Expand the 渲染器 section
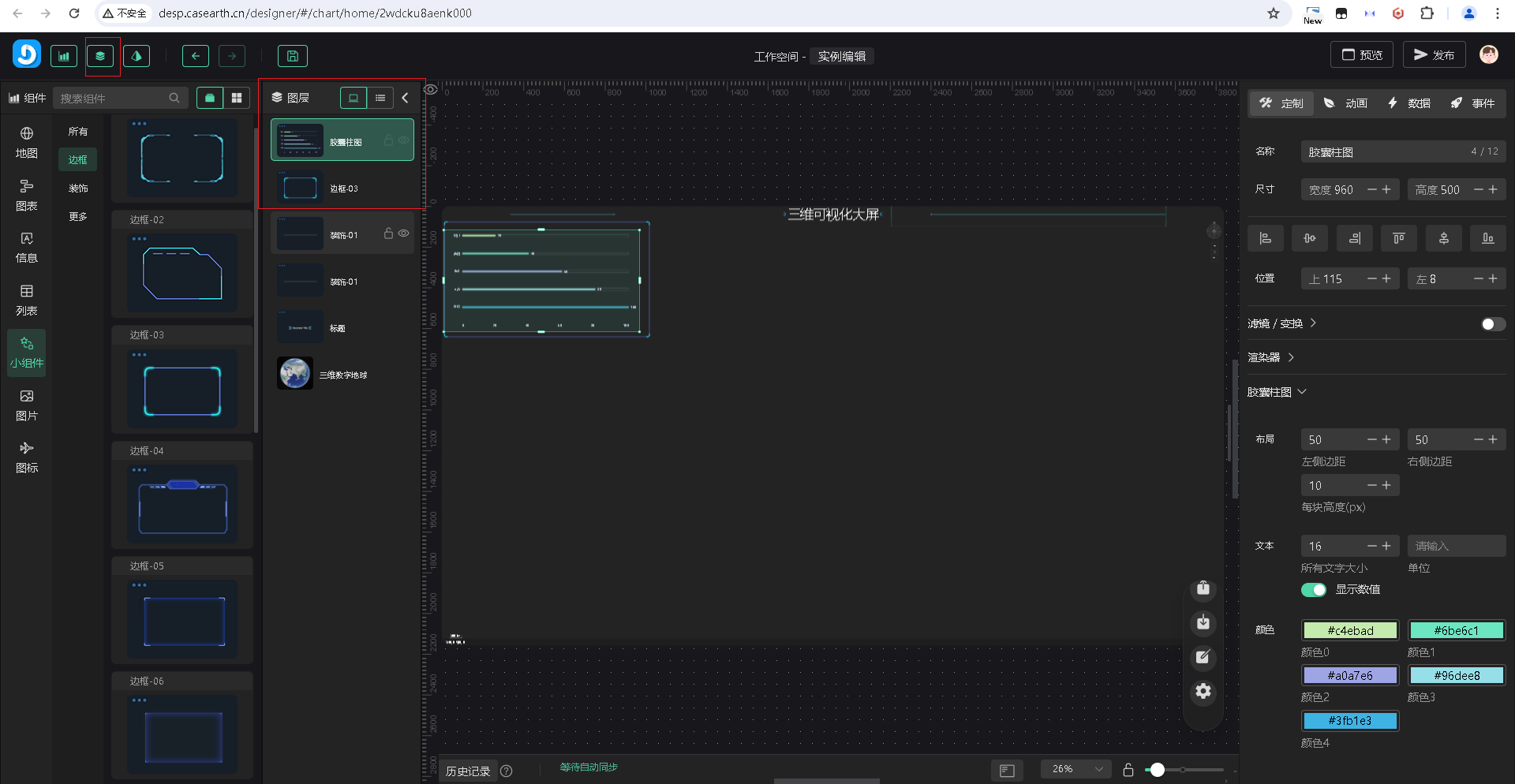Image resolution: width=1515 pixels, height=784 pixels. (1270, 357)
